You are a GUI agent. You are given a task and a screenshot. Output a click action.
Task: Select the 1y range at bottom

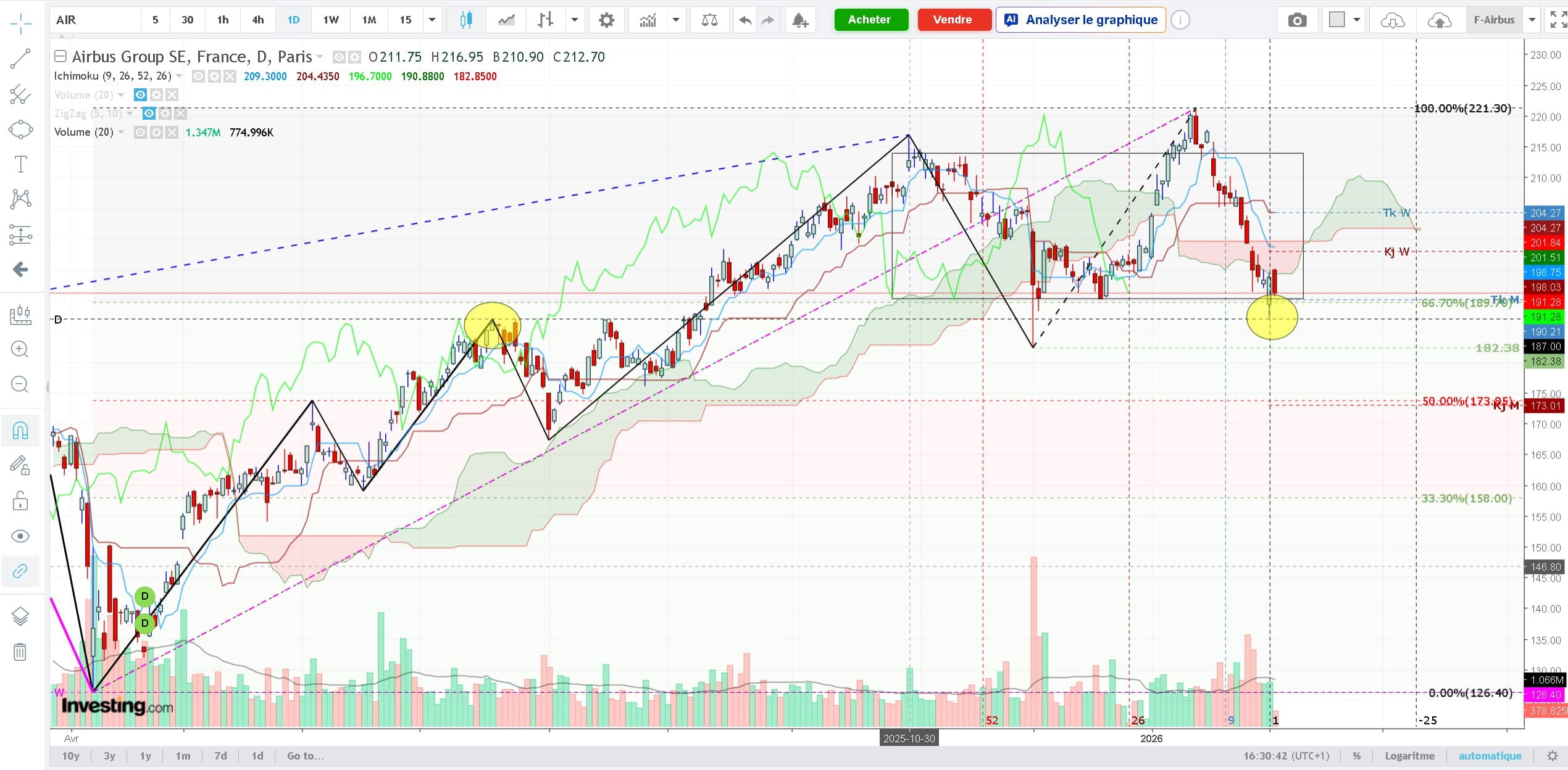point(145,756)
